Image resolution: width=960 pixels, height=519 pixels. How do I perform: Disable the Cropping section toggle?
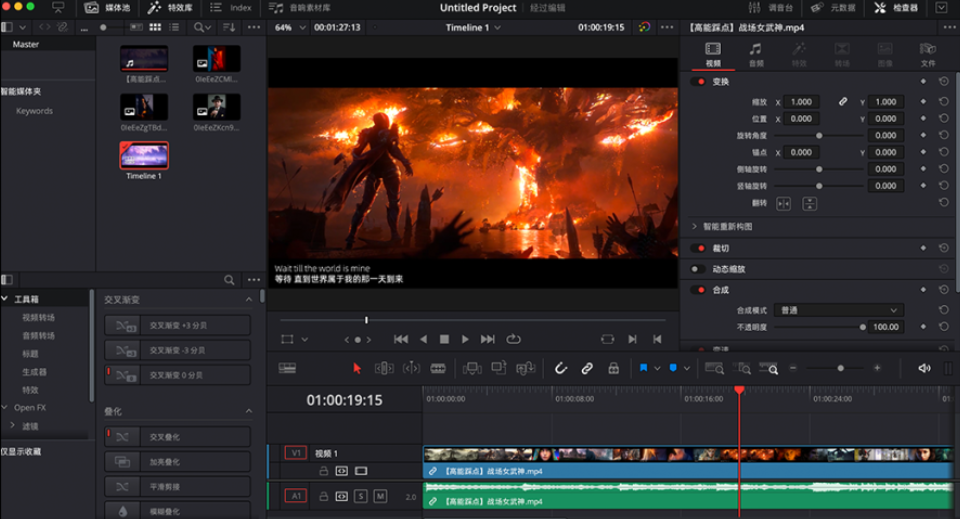(698, 248)
